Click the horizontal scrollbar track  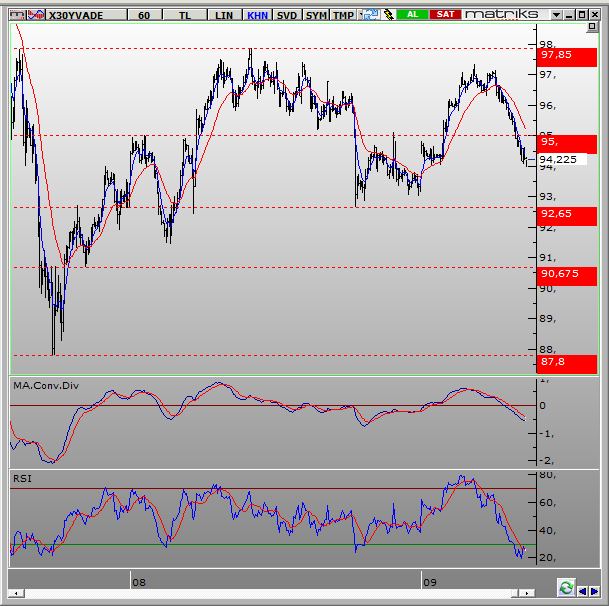(x=268, y=593)
